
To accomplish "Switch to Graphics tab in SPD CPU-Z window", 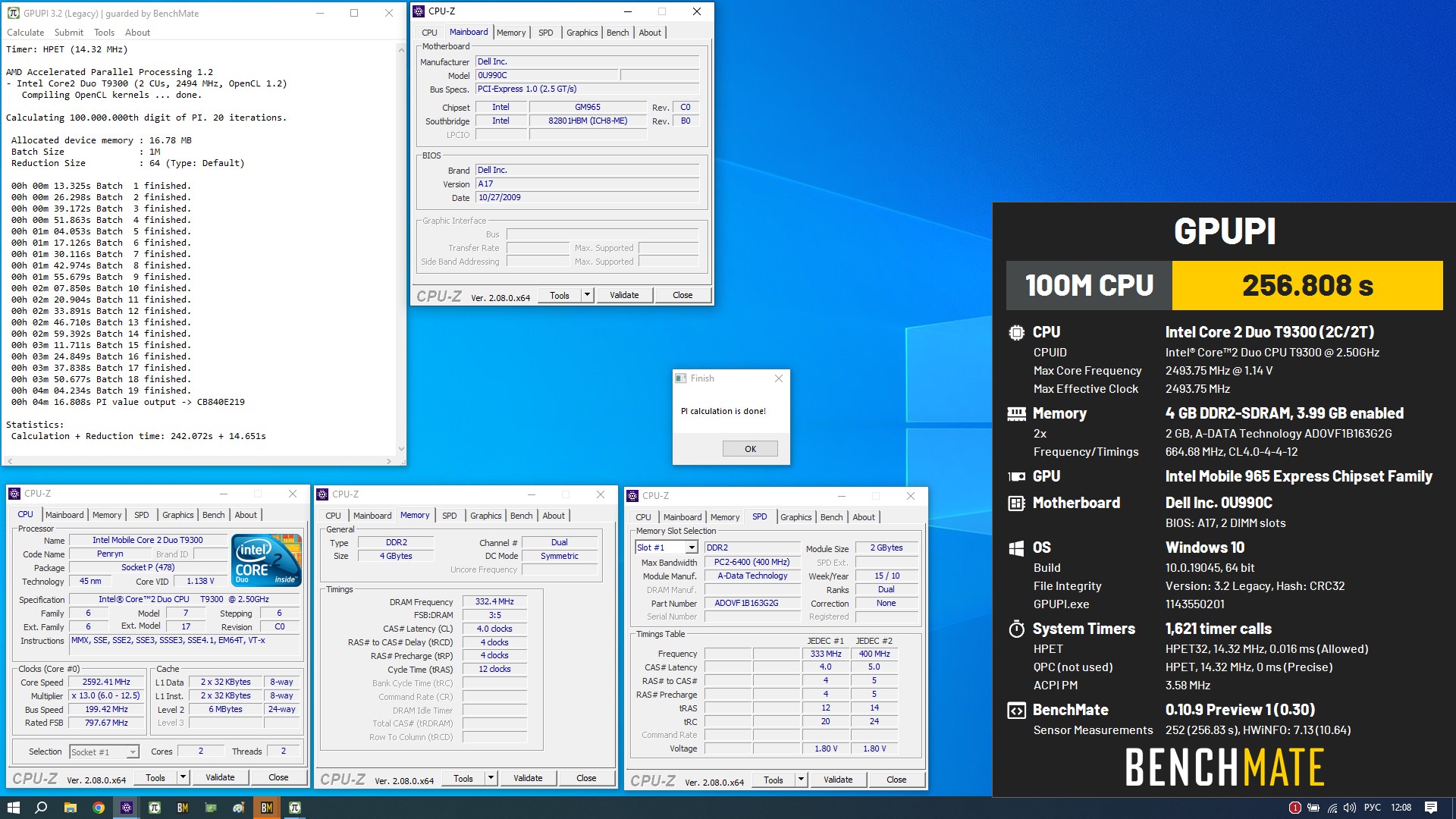I will point(795,517).
